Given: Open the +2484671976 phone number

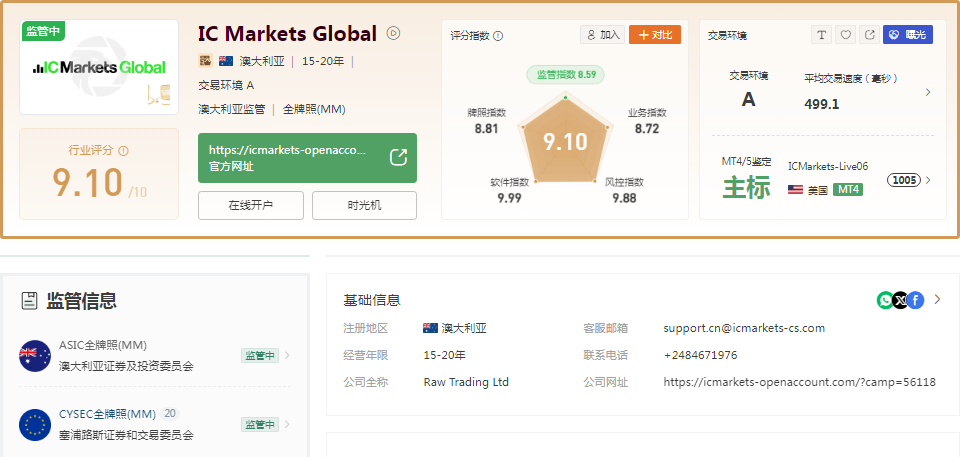Looking at the screenshot, I should (700, 355).
